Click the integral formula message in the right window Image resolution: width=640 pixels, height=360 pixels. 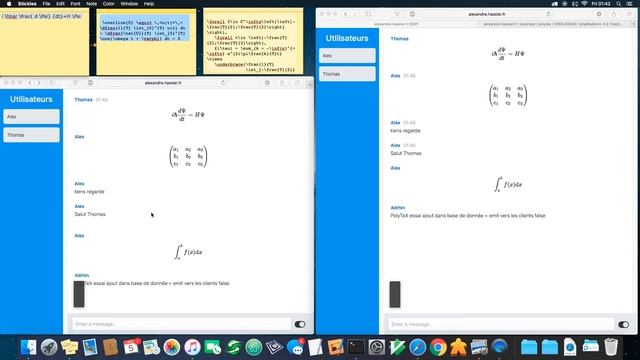(x=508, y=184)
